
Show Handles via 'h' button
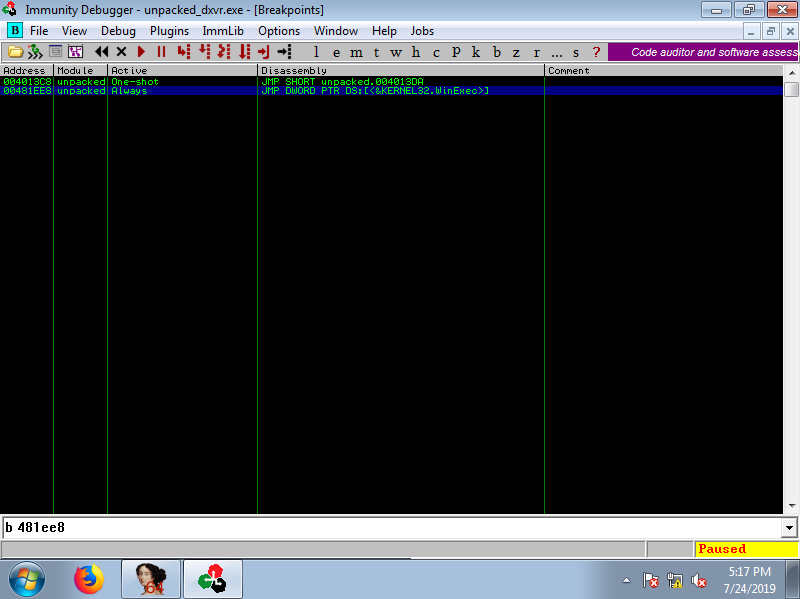click(x=416, y=53)
